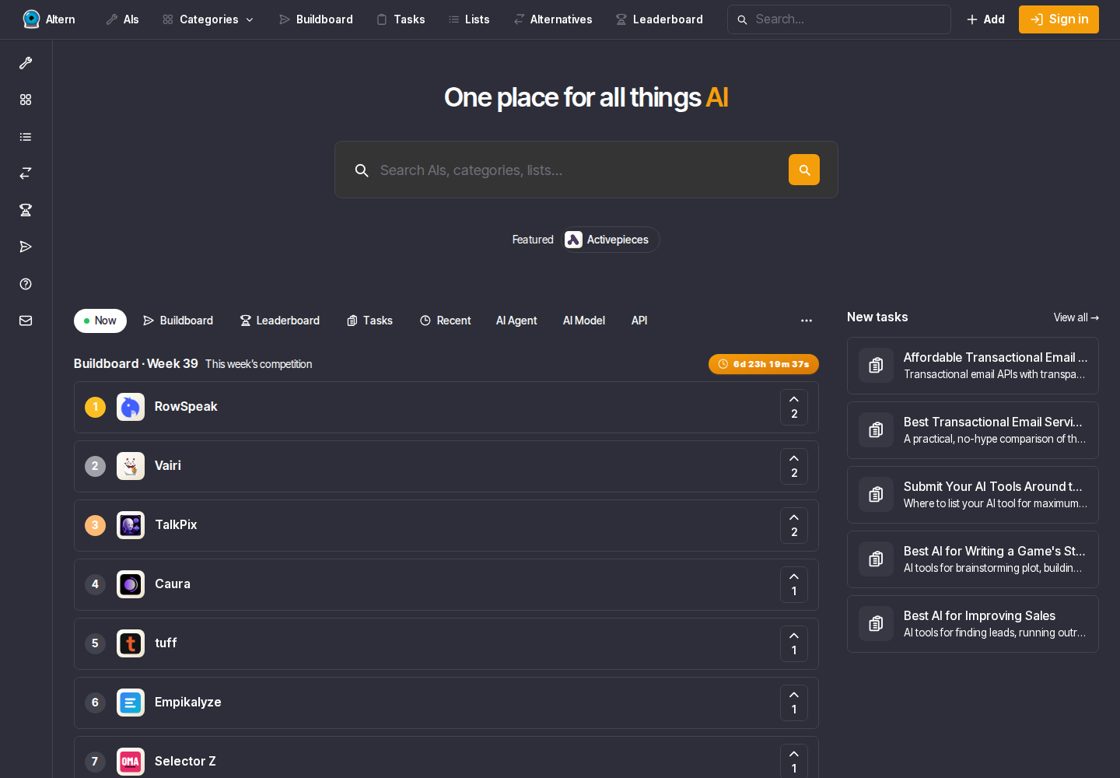Switch to the Buildboard filter tab
The image size is (1120, 778).
pos(178,321)
